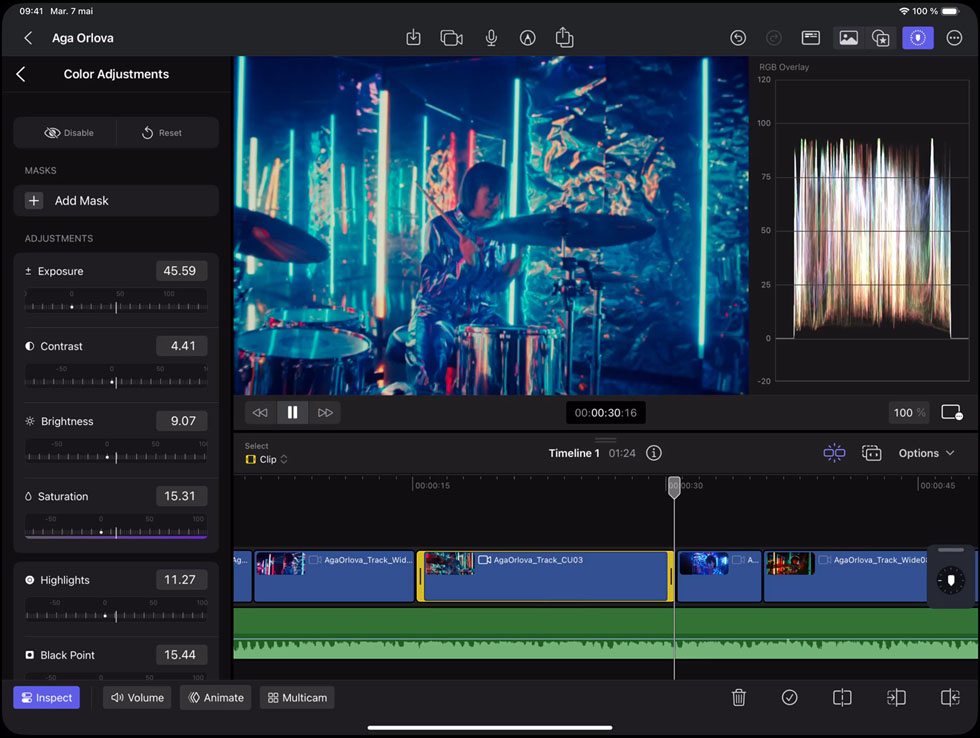Screen dimensions: 980x738
Task: Pause playback in the viewer
Action: click(292, 412)
